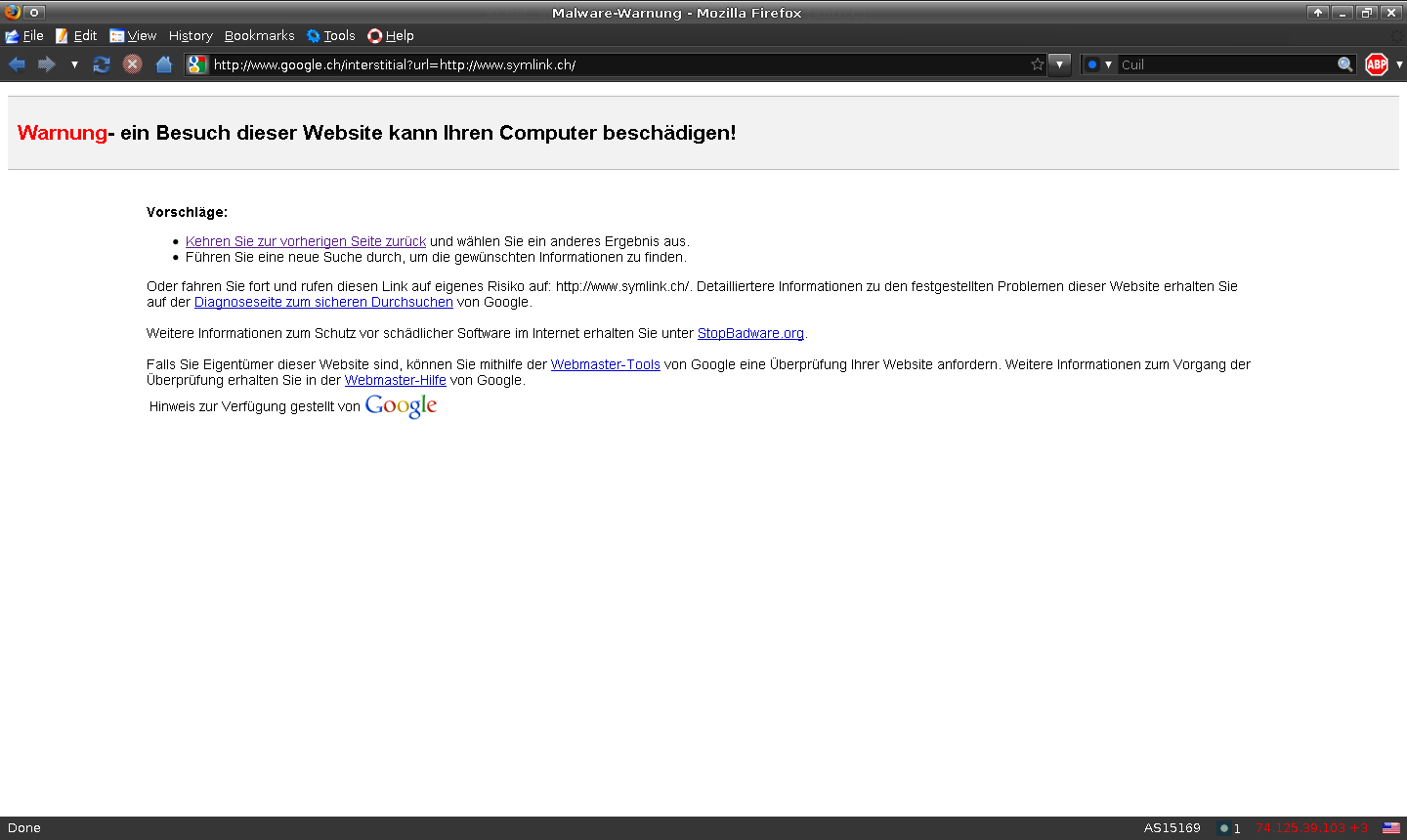Click 'Führen Sie eine neue Suche durch' text
Viewport: 1407px width, 840px height.
tap(293, 257)
